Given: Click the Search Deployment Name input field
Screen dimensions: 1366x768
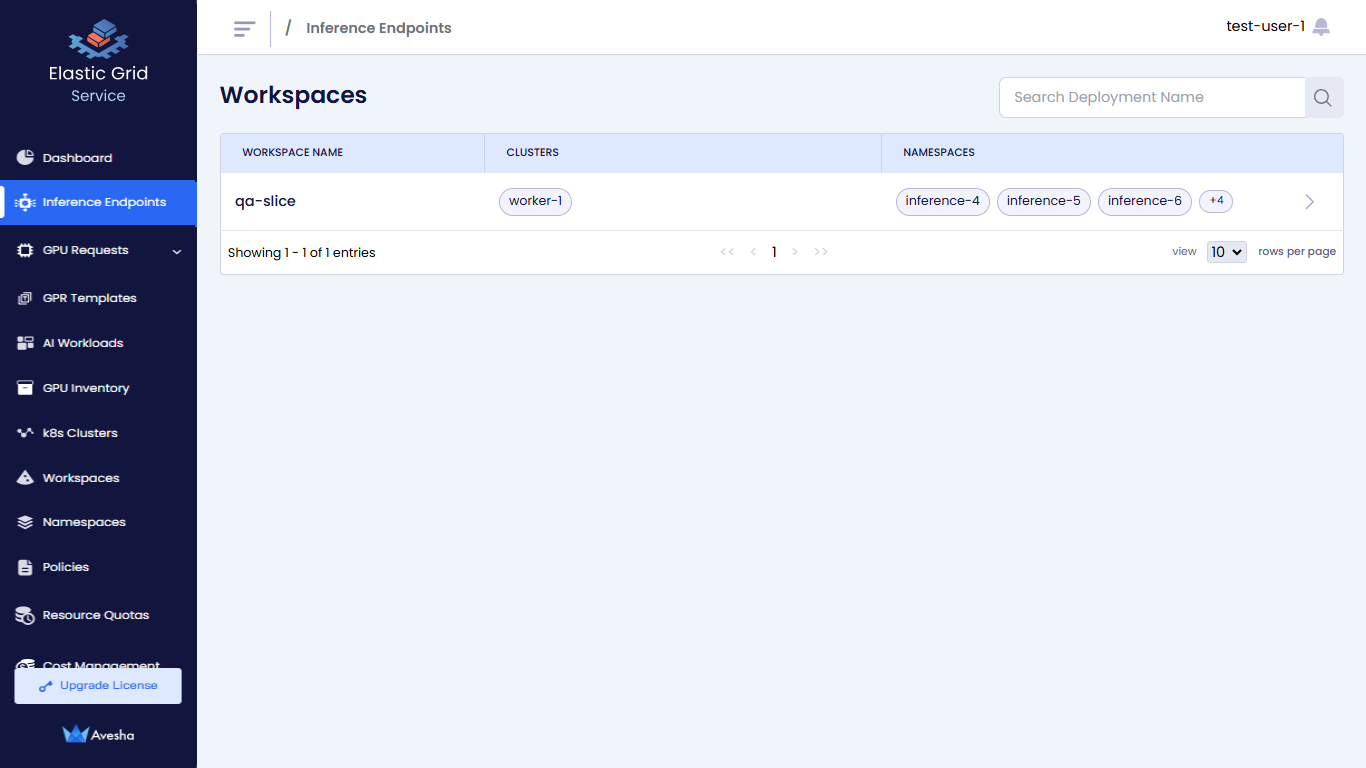Looking at the screenshot, I should 1150,97.
